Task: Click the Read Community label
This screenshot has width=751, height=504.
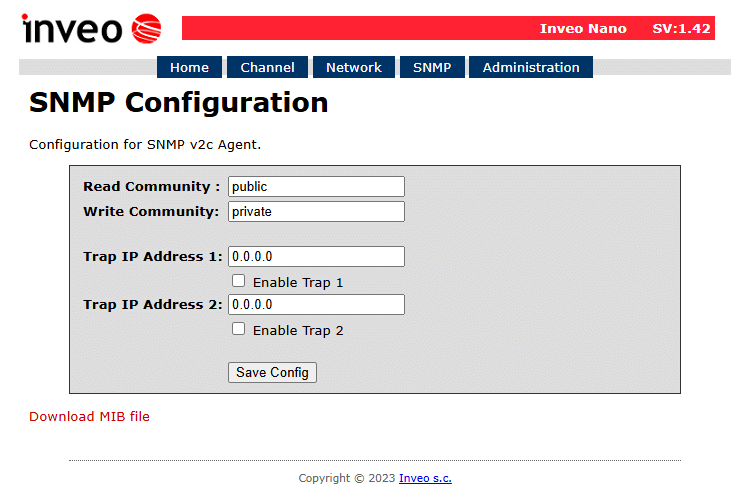Action: tap(151, 187)
